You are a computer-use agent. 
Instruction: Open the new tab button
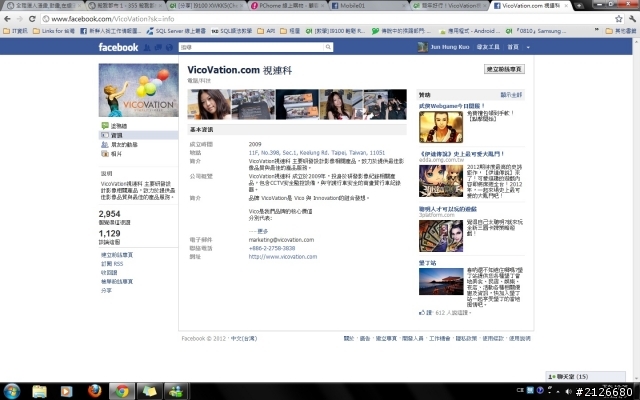point(579,6)
